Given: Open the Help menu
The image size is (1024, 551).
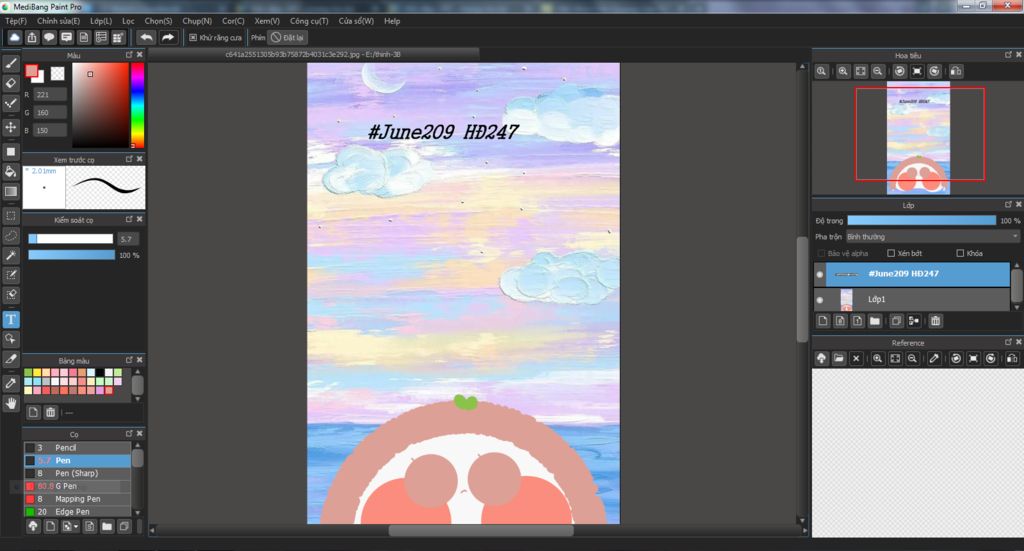Looking at the screenshot, I should point(392,21).
